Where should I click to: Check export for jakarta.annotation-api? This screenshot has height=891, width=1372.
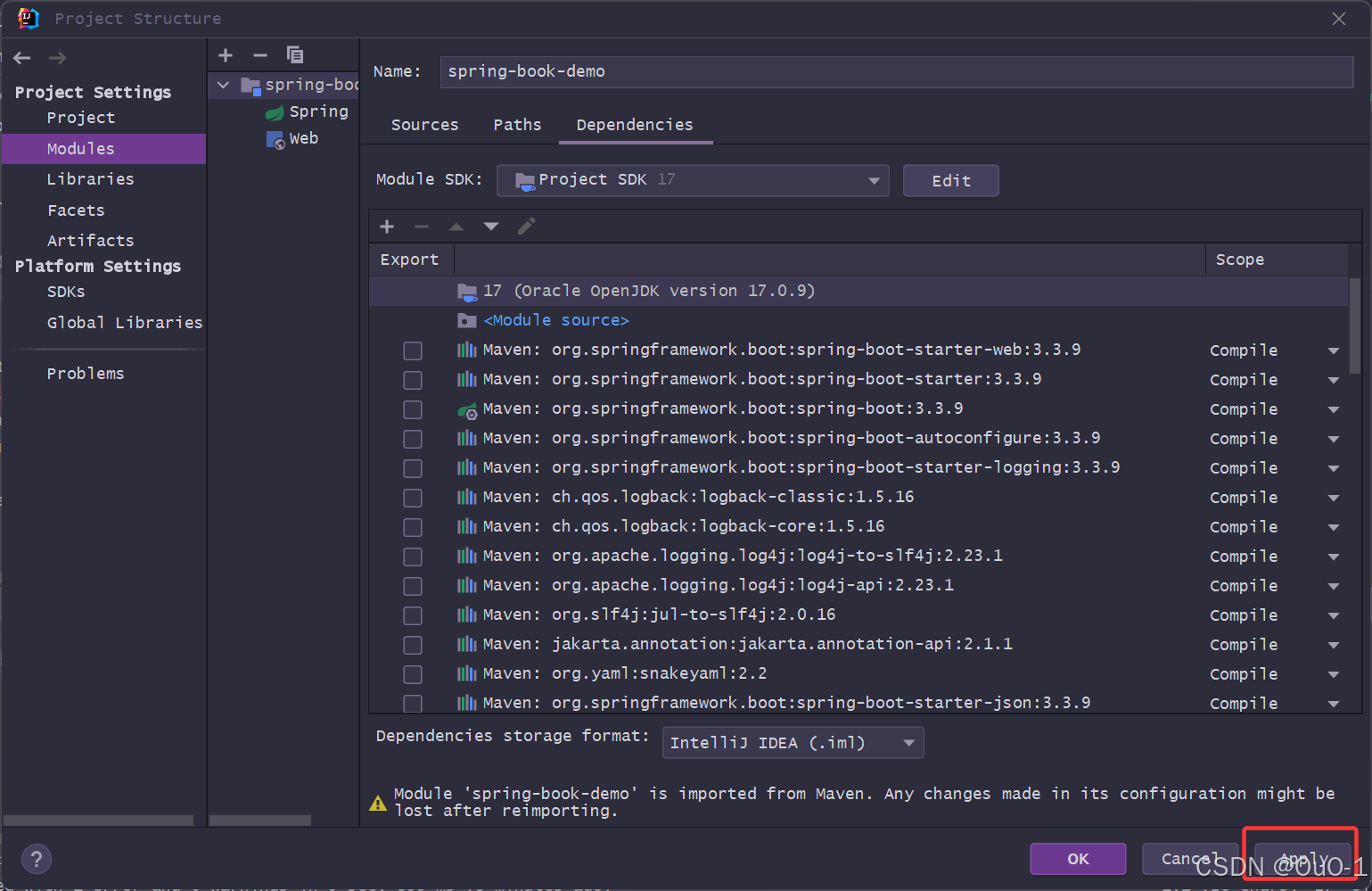[413, 645]
